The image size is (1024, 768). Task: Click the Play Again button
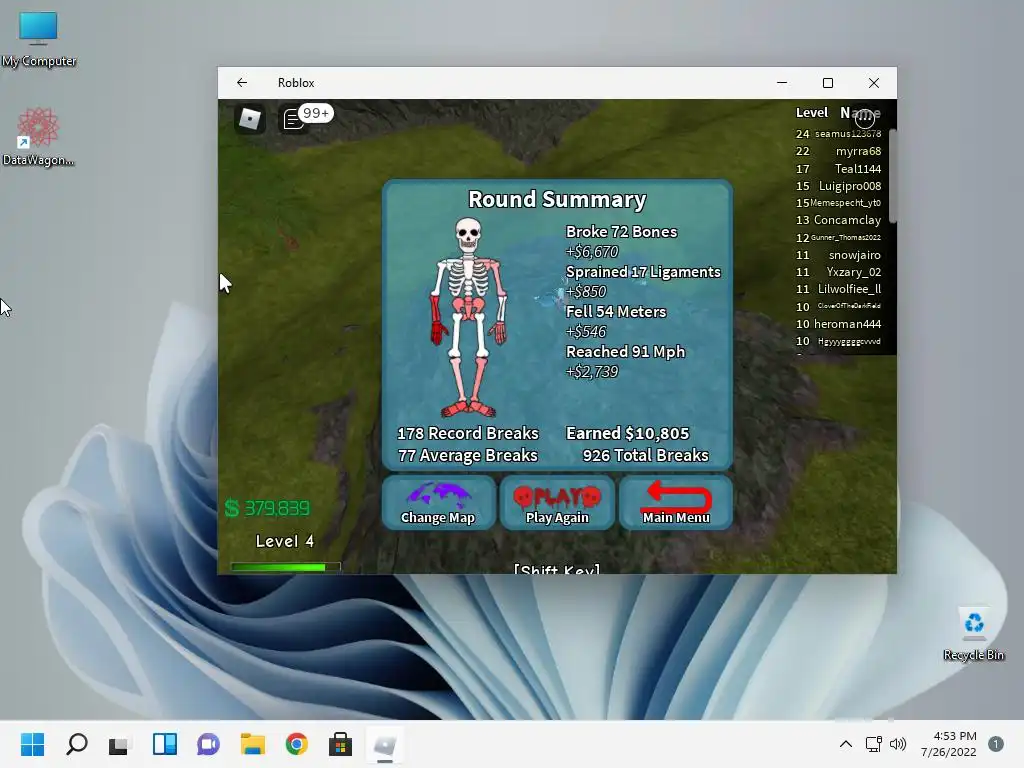[x=557, y=502]
